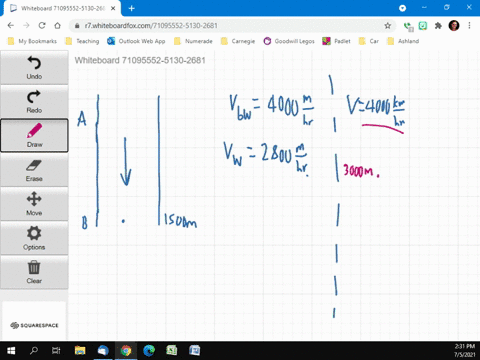Viewport: 480px width, 360px height.
Task: Select the Erase tool
Action: pyautogui.click(x=34, y=170)
